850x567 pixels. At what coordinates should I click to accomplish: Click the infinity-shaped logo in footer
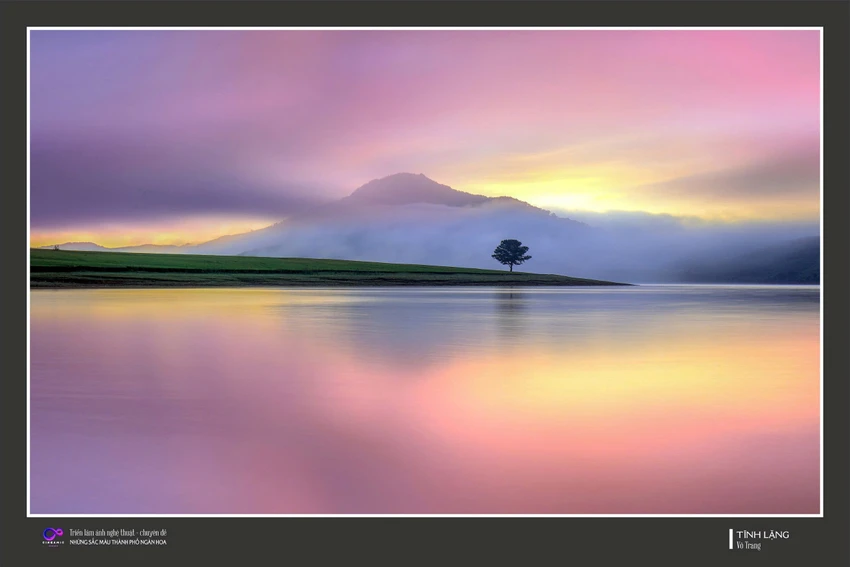(53, 535)
